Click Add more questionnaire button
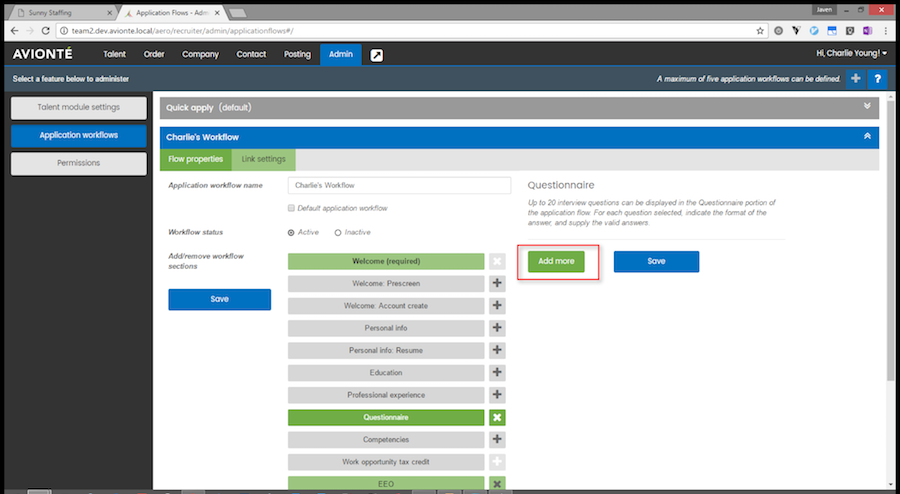900x494 pixels. coord(556,261)
